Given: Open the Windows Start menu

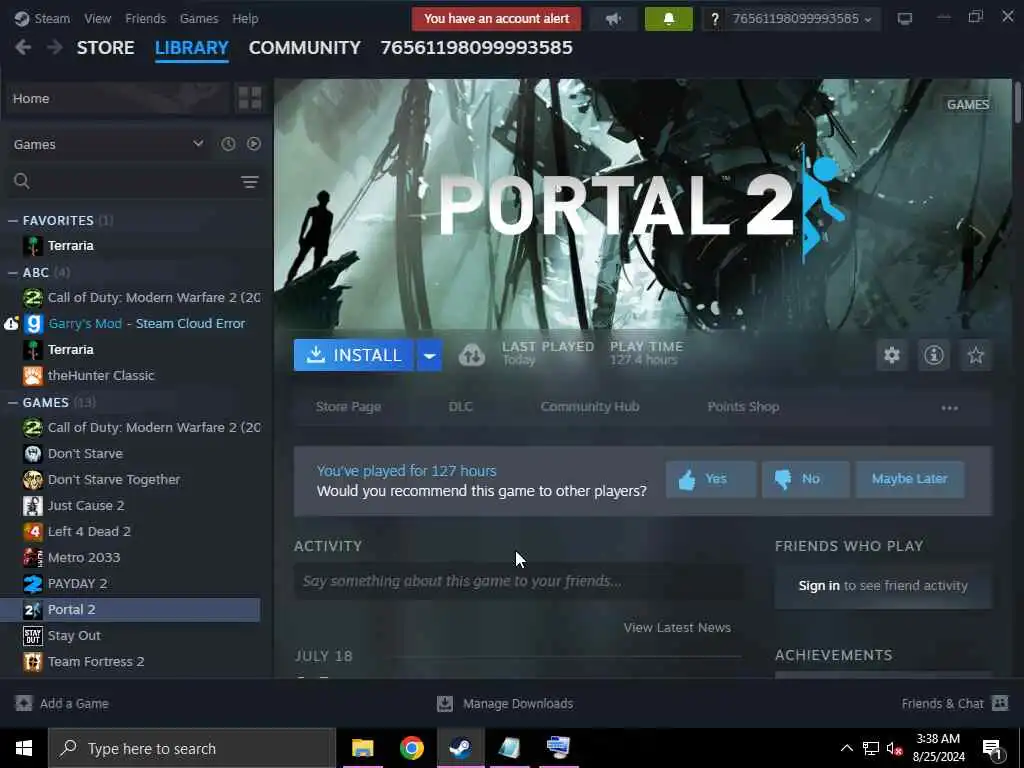Looking at the screenshot, I should tap(24, 748).
